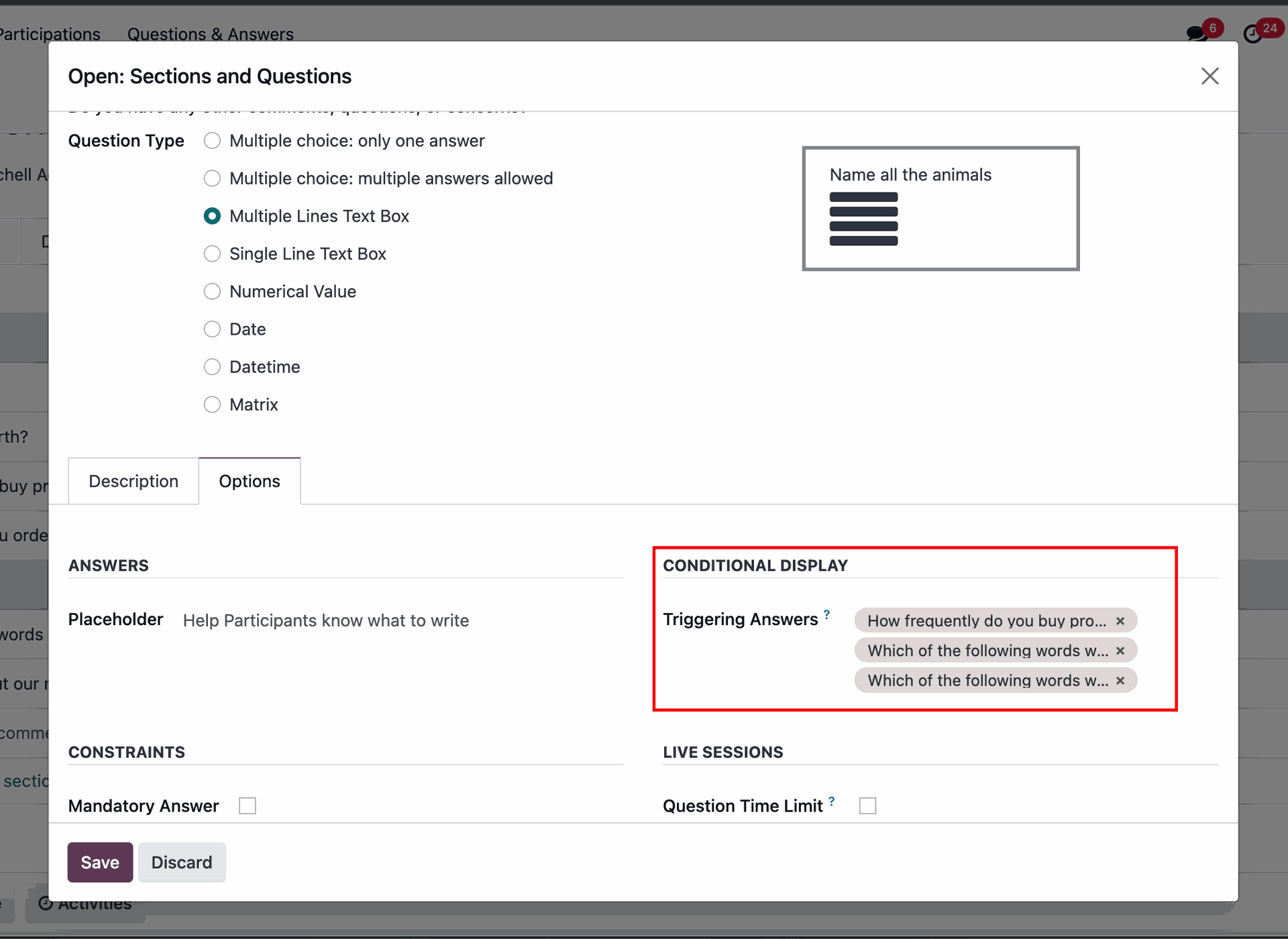Click the 'Name all the animals' preview

941,209
